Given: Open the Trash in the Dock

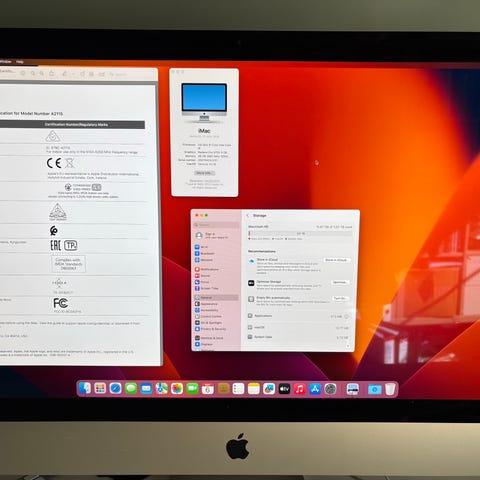Looking at the screenshot, I should 390,389.
